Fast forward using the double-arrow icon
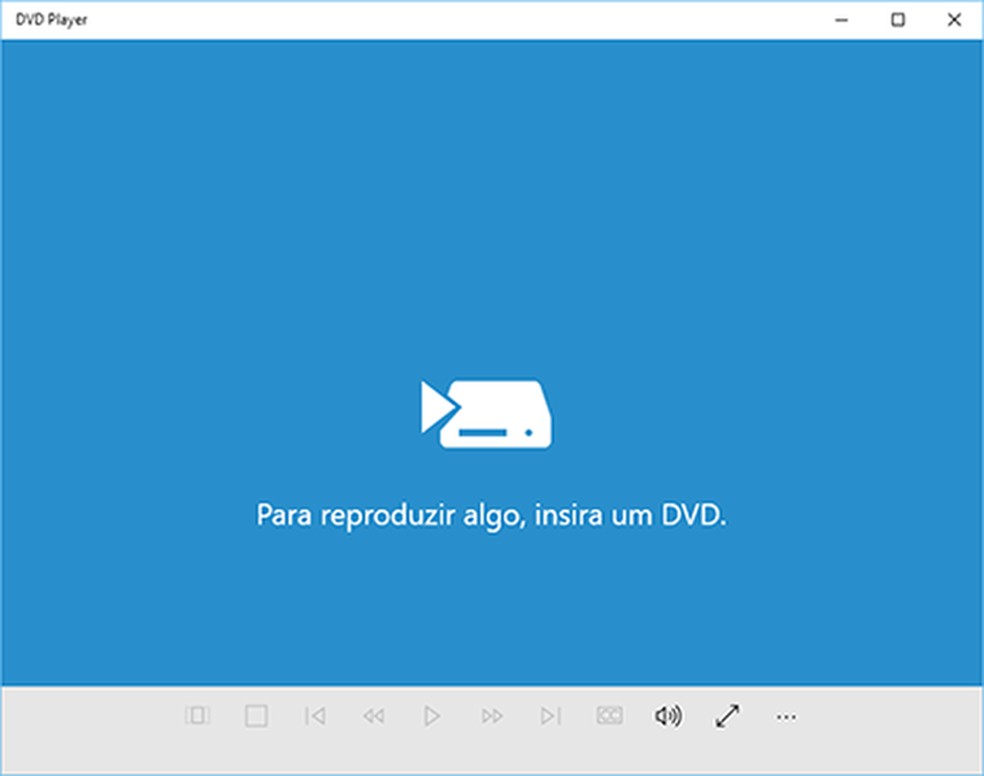The width and height of the screenshot is (984, 776). pos(492,716)
